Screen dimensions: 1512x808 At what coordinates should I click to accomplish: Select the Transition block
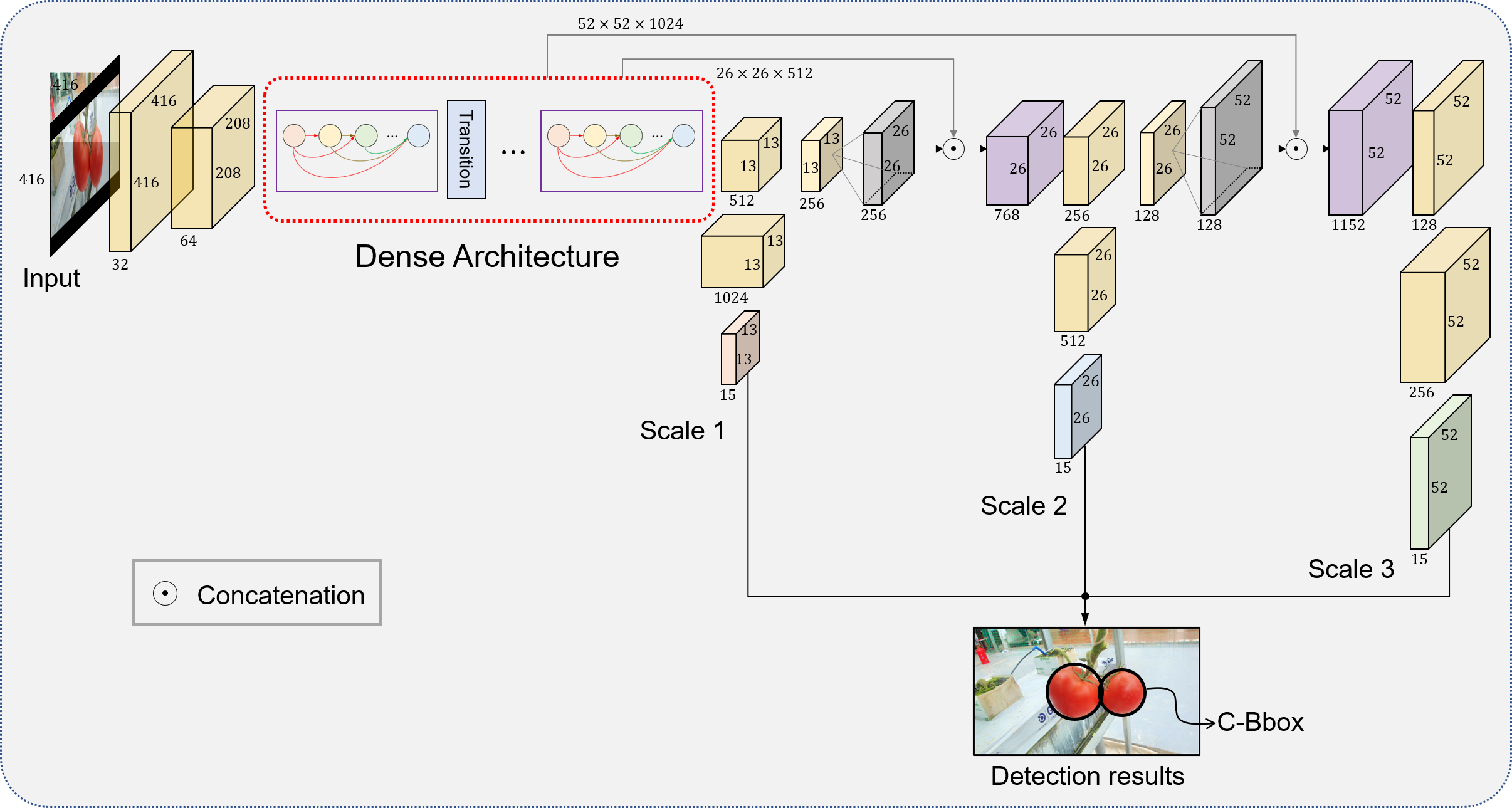click(x=466, y=149)
